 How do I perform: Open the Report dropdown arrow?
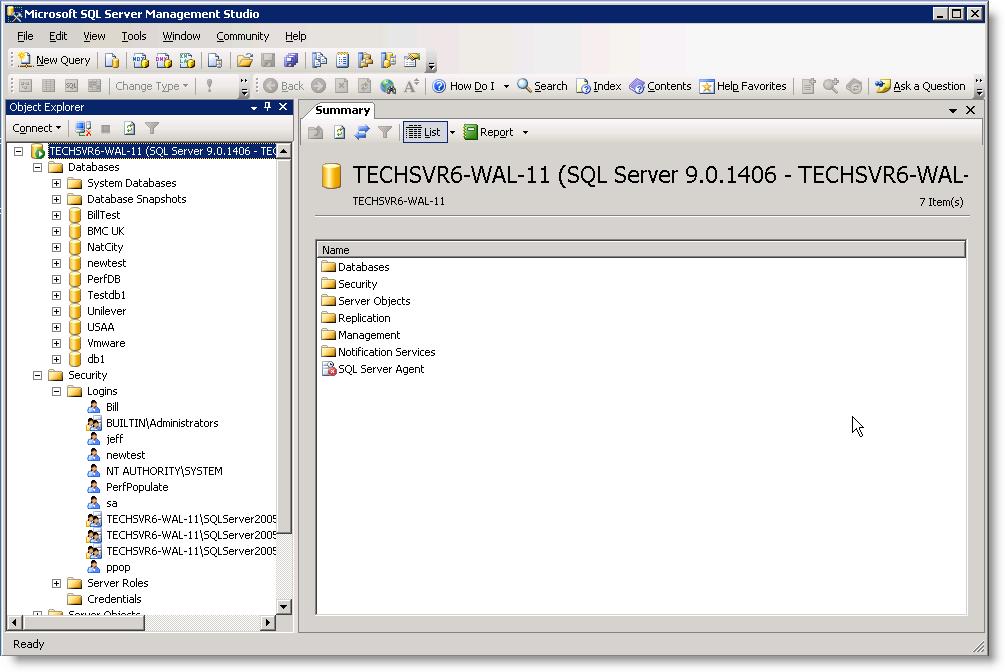[526, 132]
